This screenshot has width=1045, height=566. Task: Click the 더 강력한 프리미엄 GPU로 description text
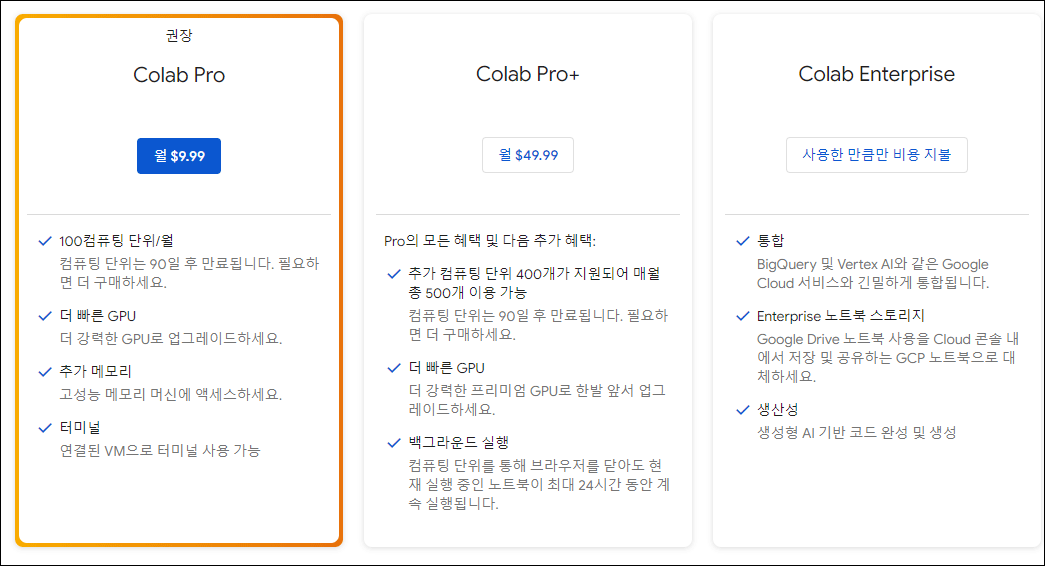click(x=537, y=400)
